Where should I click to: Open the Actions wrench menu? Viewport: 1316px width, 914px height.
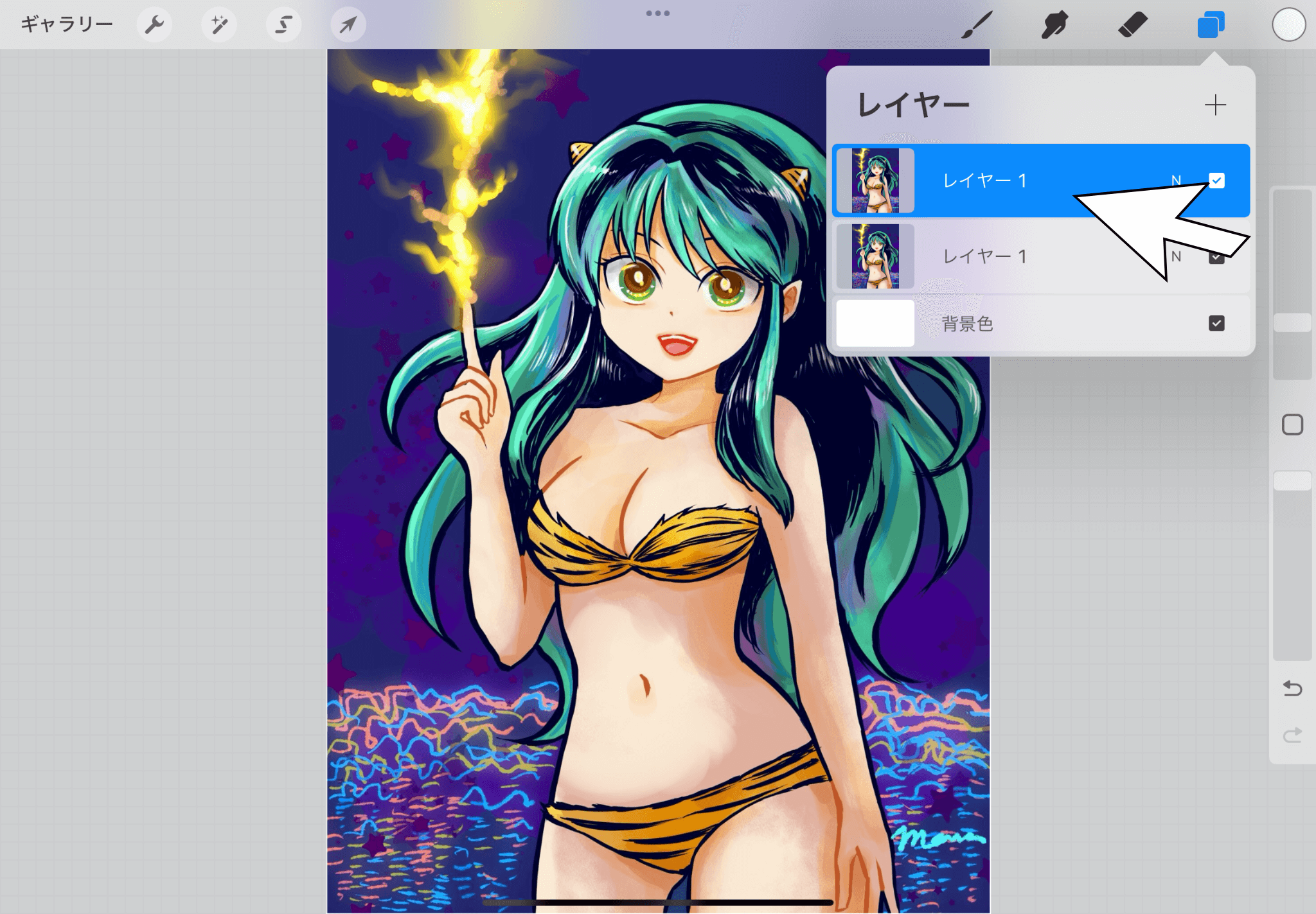pos(154,25)
